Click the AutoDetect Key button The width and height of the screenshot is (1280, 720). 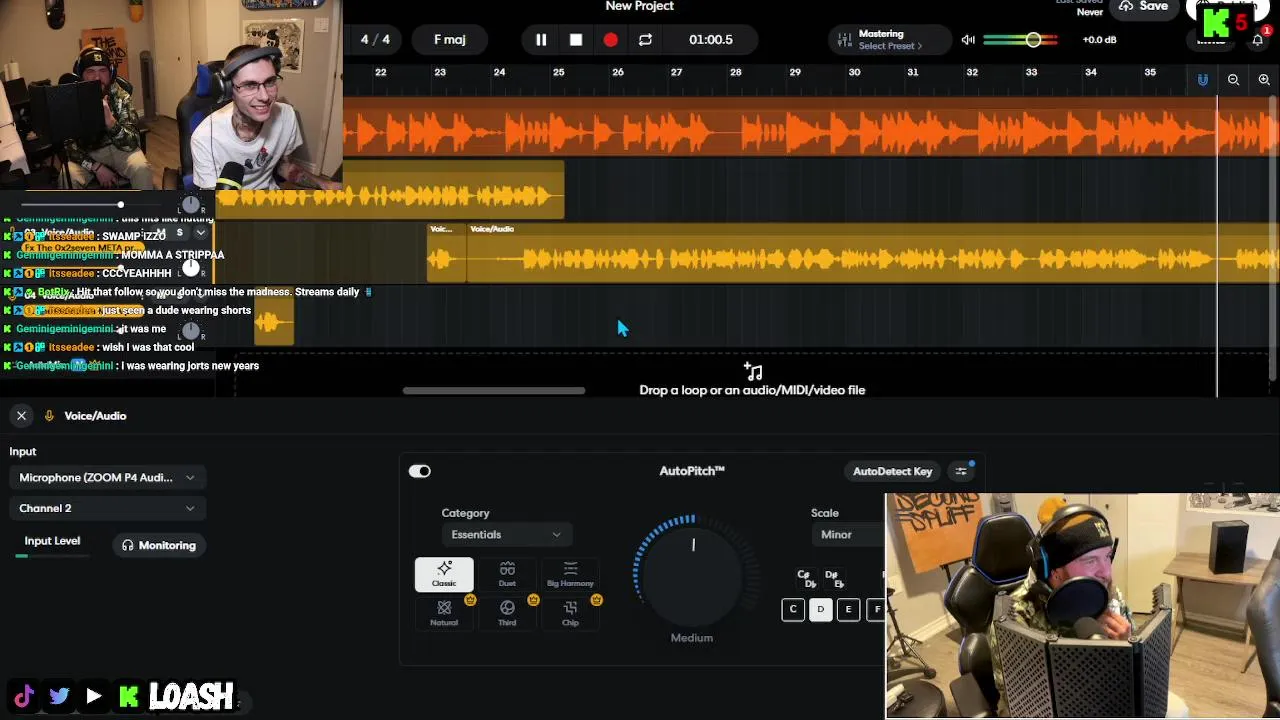pyautogui.click(x=892, y=471)
